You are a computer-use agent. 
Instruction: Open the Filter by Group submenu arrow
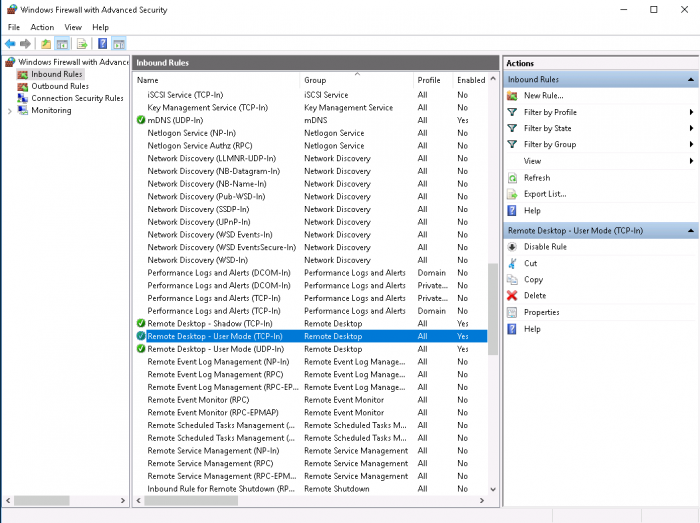691,144
